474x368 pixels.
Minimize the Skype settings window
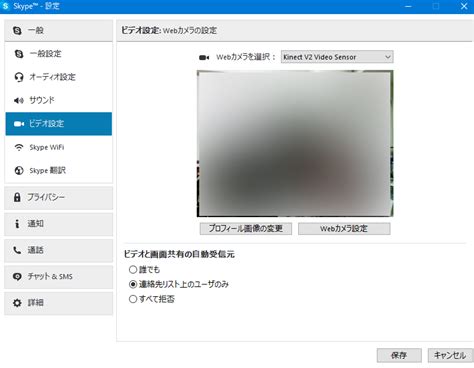pos(408,6)
